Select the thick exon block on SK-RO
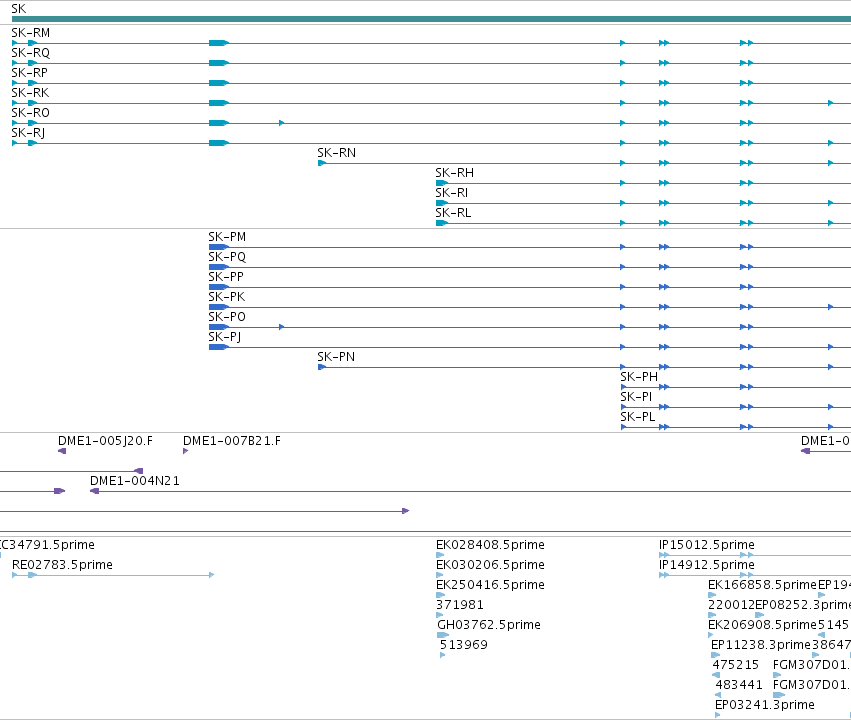 click(x=219, y=123)
